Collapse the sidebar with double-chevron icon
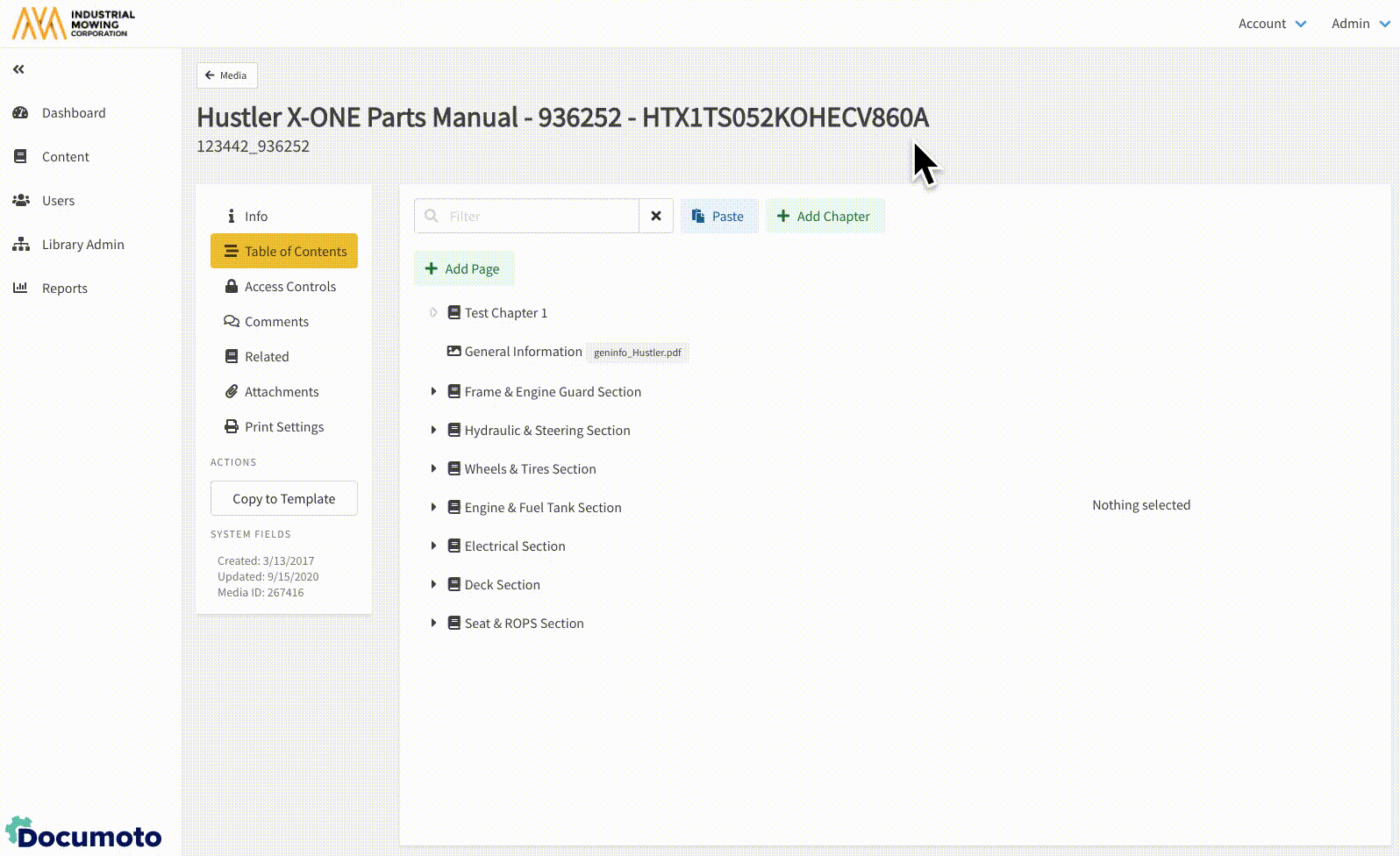This screenshot has height=856, width=1400. coord(18,69)
